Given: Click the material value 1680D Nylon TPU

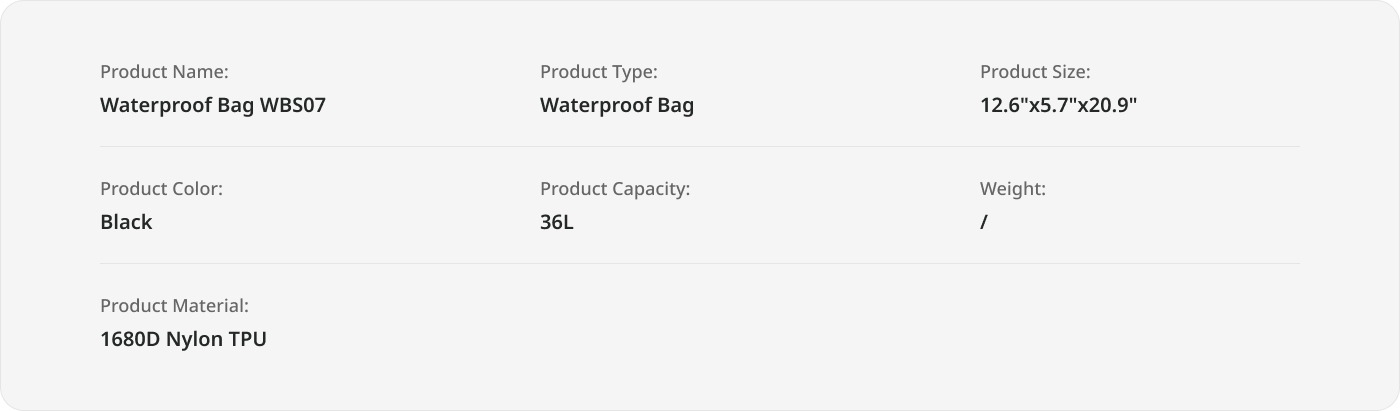Looking at the screenshot, I should pyautogui.click(x=184, y=339).
